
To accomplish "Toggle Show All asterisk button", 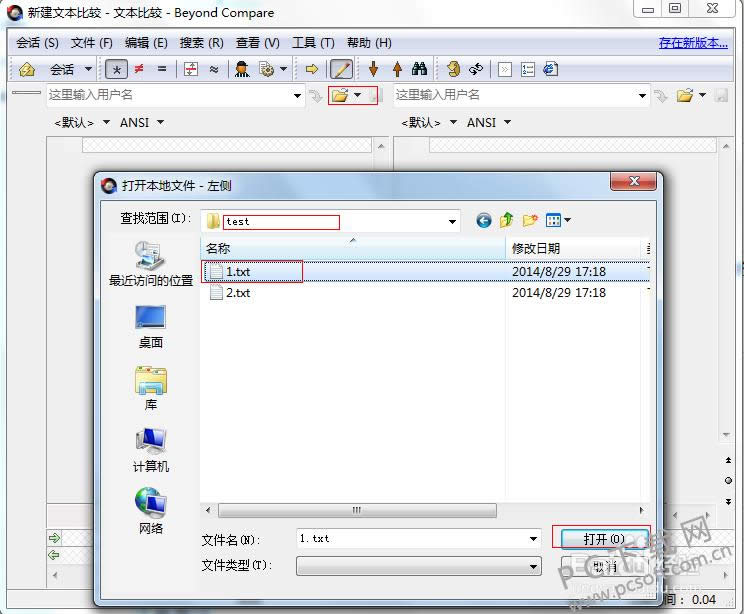I will point(116,70).
